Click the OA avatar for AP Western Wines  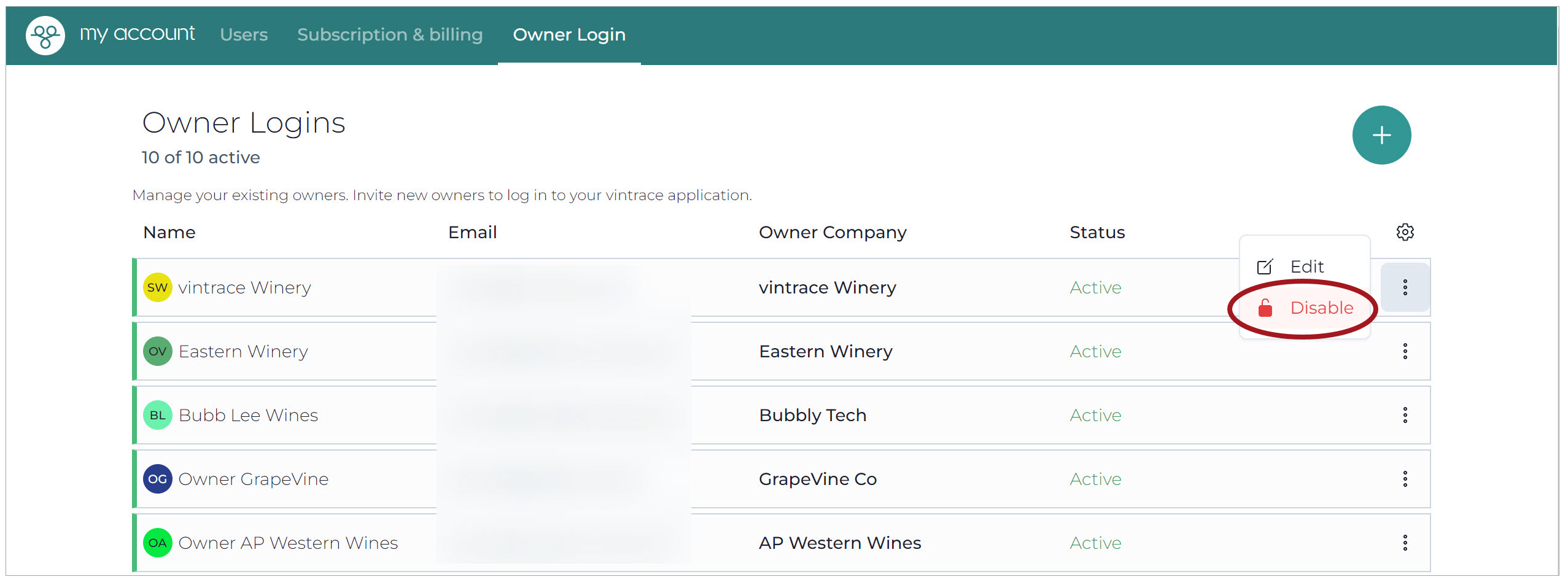pyautogui.click(x=157, y=543)
